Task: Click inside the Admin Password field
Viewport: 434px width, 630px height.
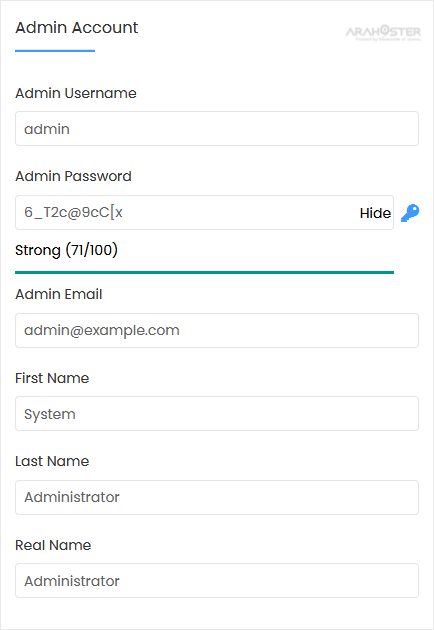Action: tap(204, 213)
